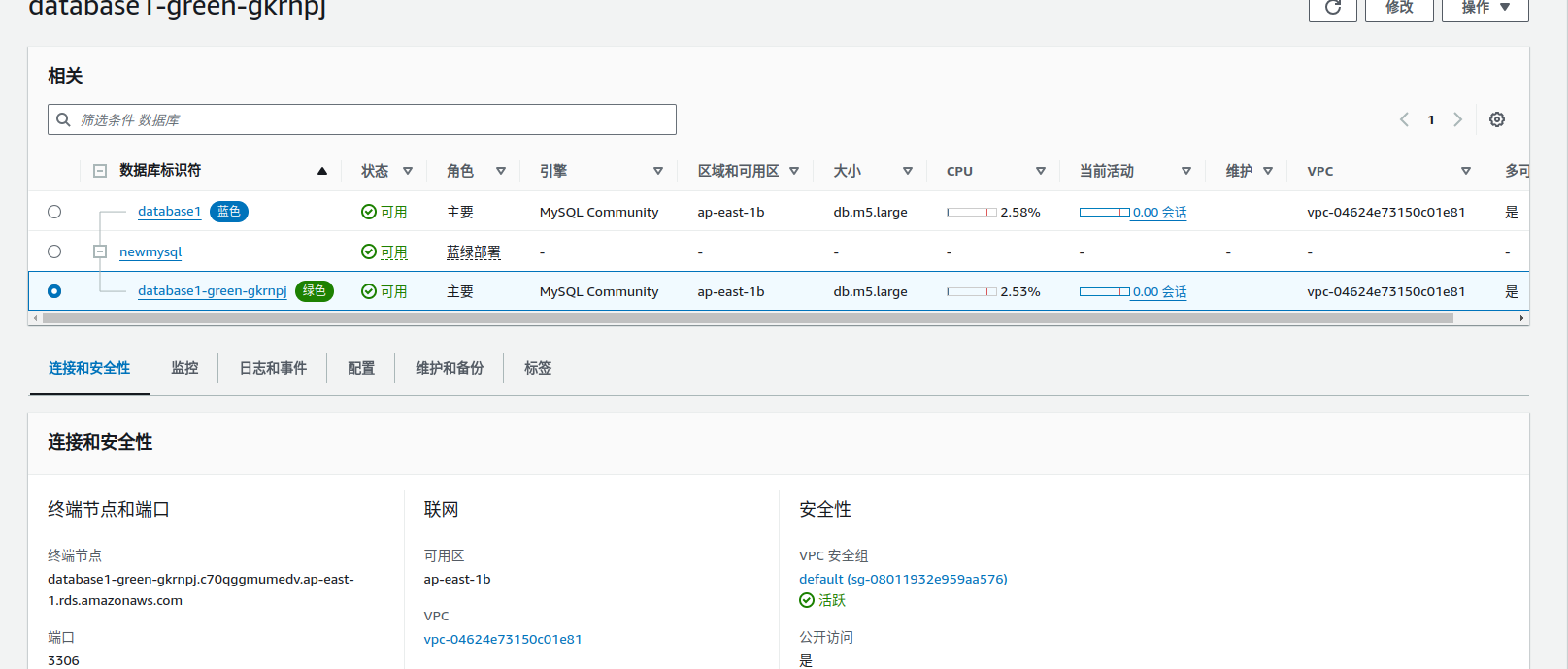Open database1 link
1568x669 pixels.
[169, 212]
